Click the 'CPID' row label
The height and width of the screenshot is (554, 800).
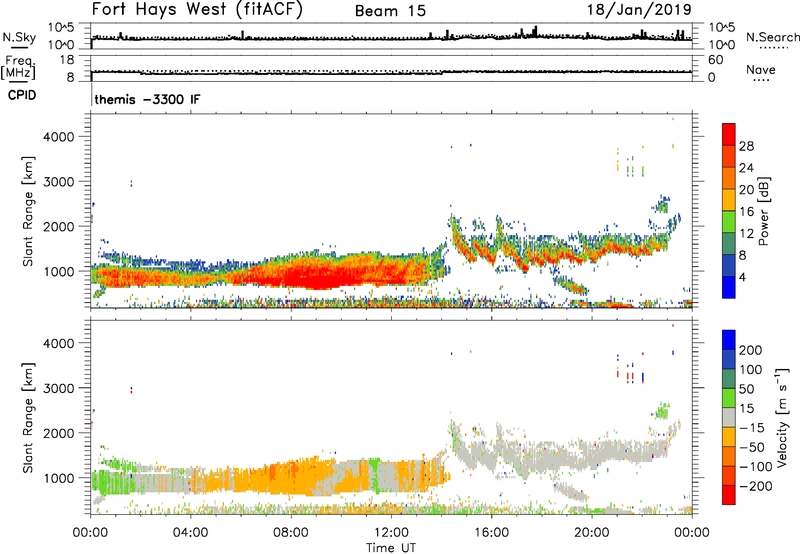[x=22, y=95]
